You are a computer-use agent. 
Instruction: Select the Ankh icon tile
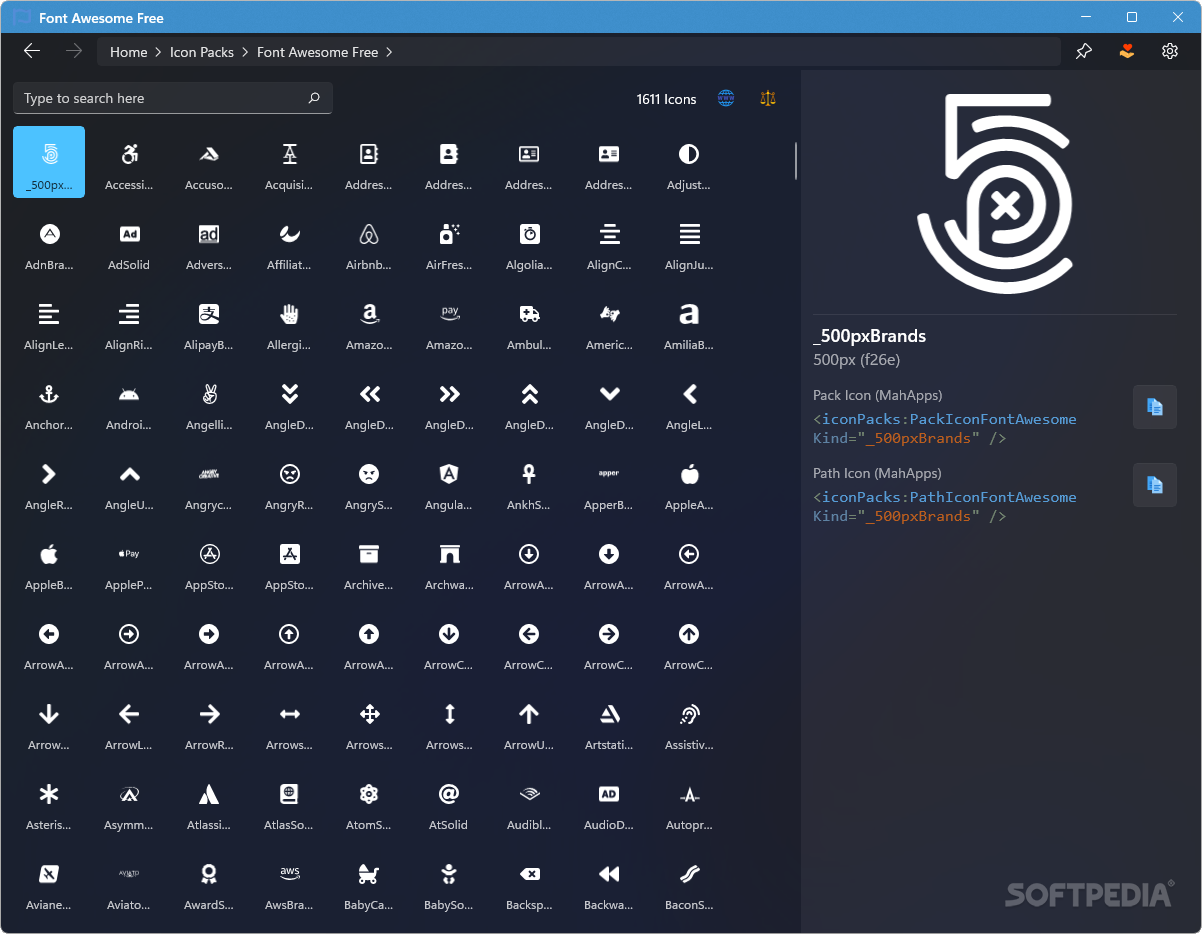(529, 482)
